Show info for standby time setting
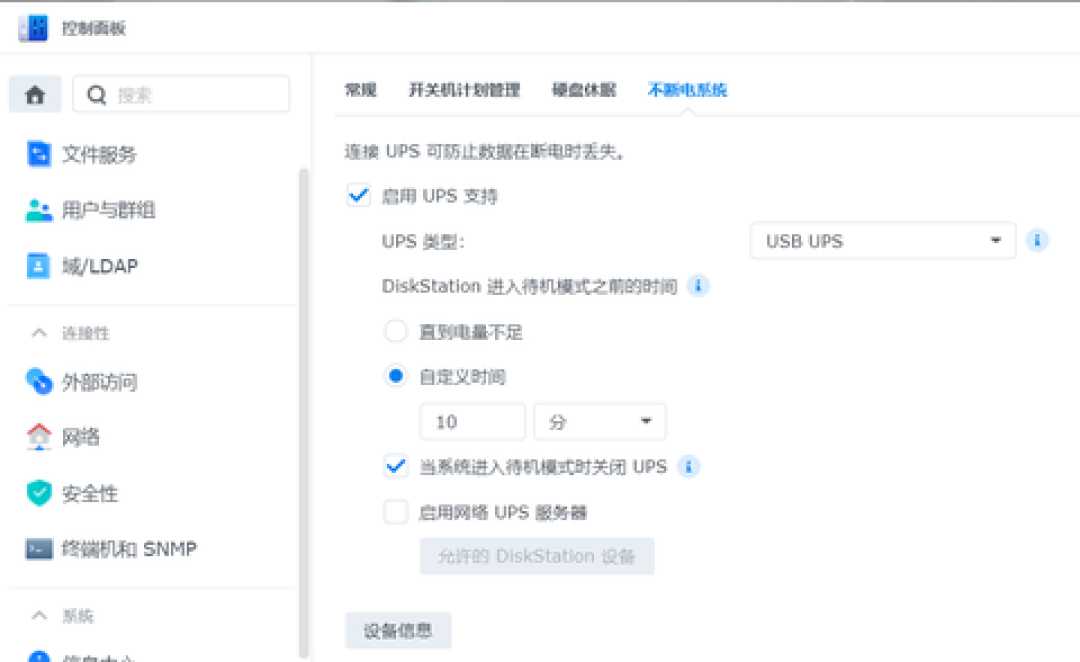1080x662 pixels. [x=698, y=286]
